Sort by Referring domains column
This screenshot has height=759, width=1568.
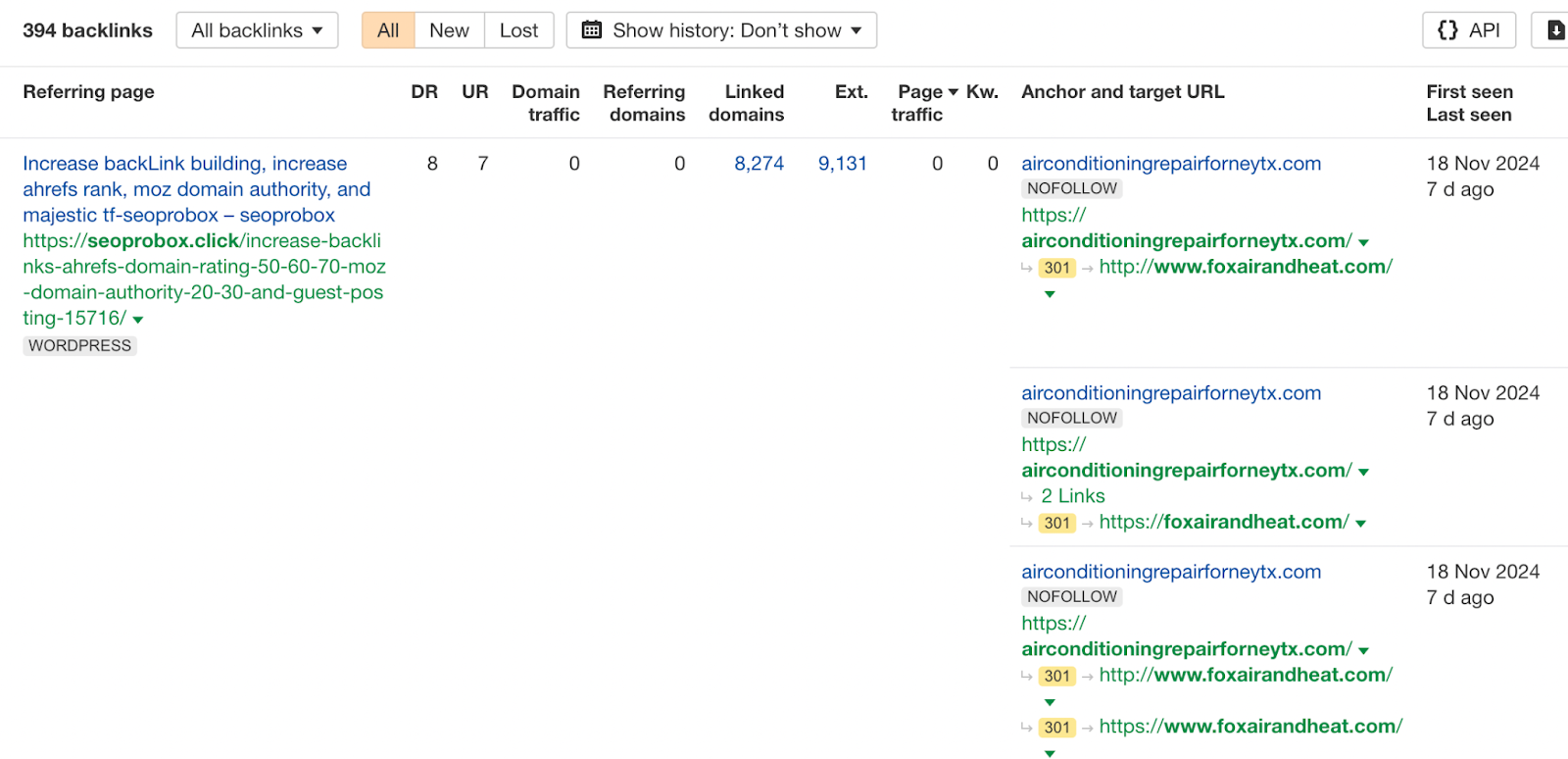coord(644,103)
